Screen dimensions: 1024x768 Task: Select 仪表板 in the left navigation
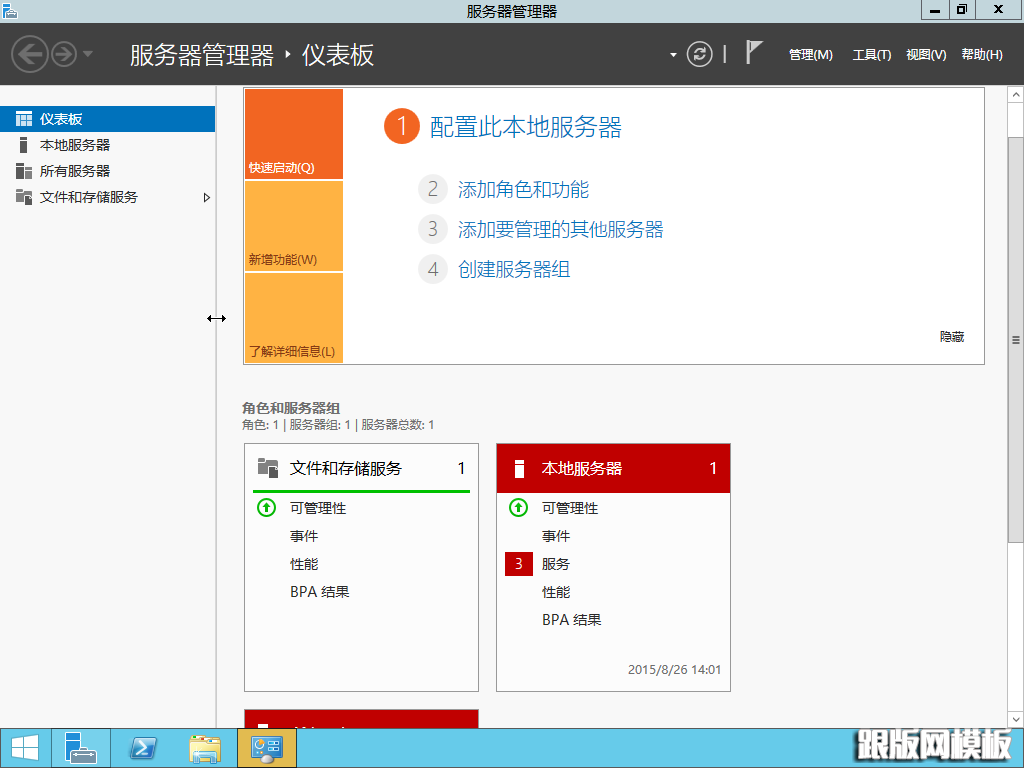point(107,119)
